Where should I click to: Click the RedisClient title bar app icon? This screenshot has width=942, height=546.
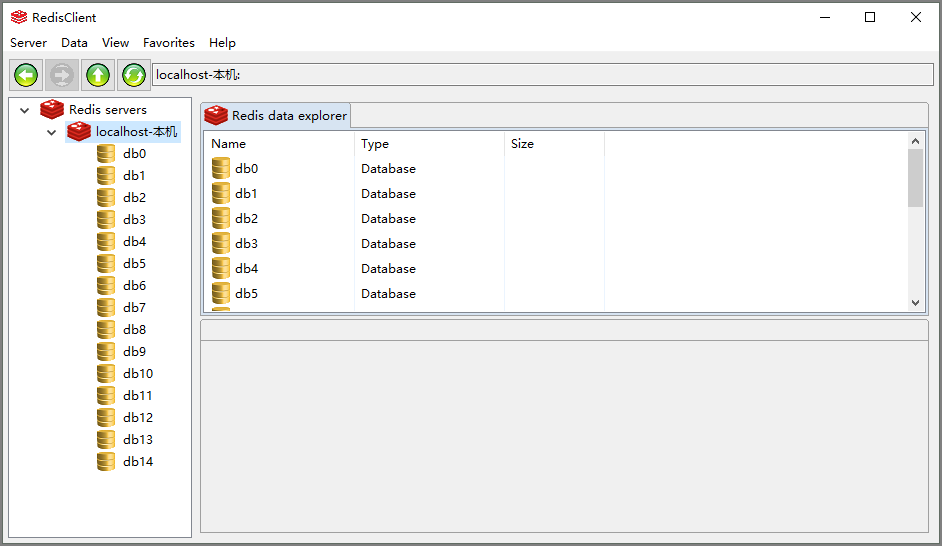[x=19, y=17]
